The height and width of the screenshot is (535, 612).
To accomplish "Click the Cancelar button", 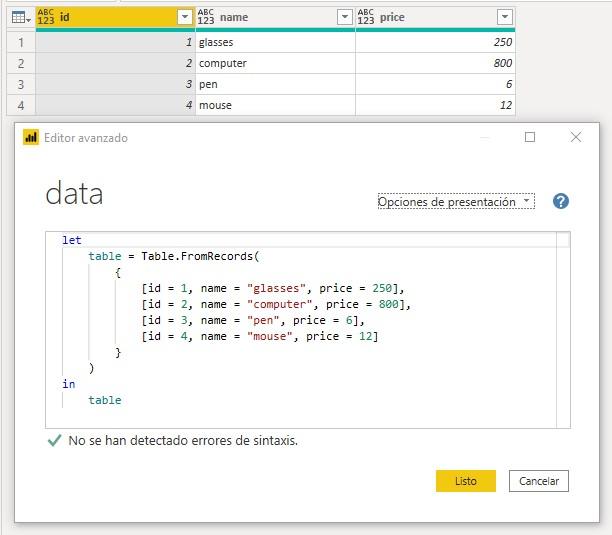I will point(539,481).
